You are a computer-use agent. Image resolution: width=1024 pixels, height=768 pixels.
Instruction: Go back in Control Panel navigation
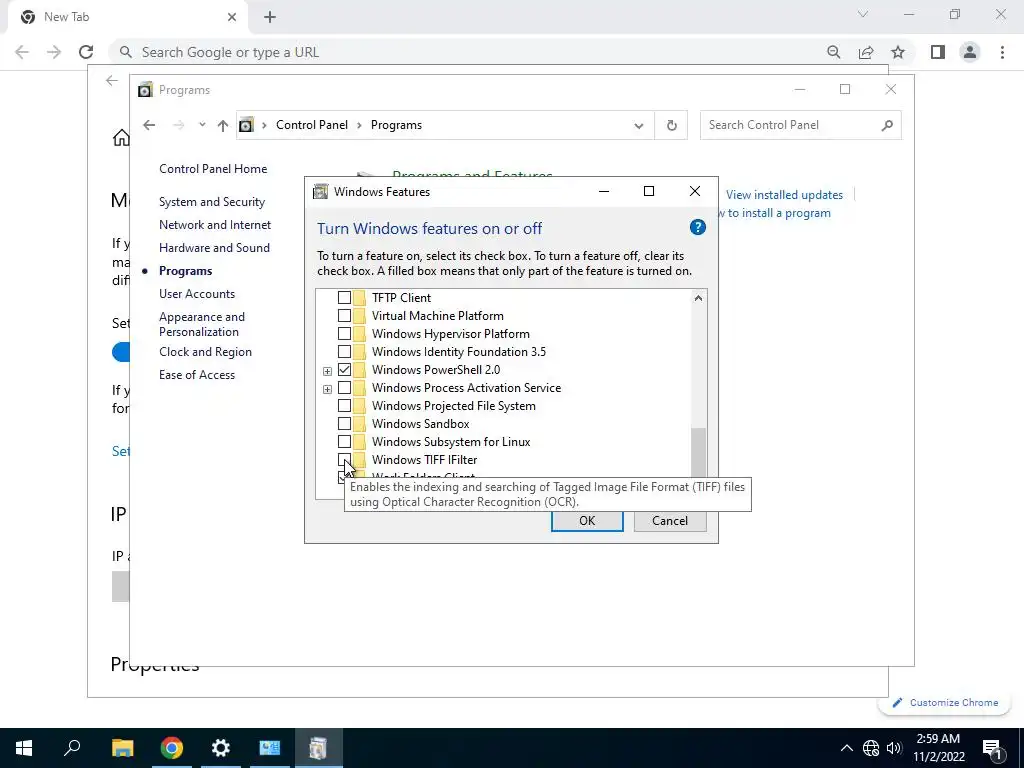pyautogui.click(x=149, y=125)
